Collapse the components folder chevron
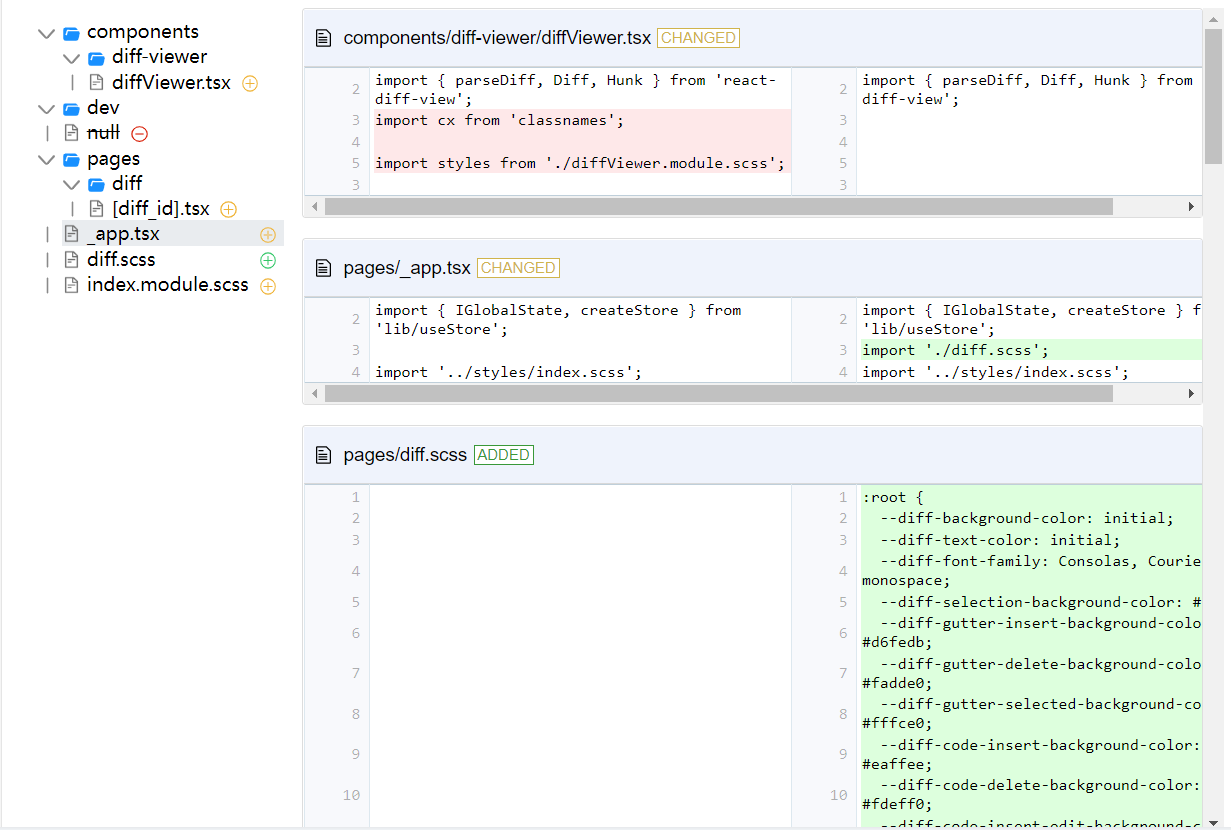Viewport: 1231px width, 830px height. 46,33
